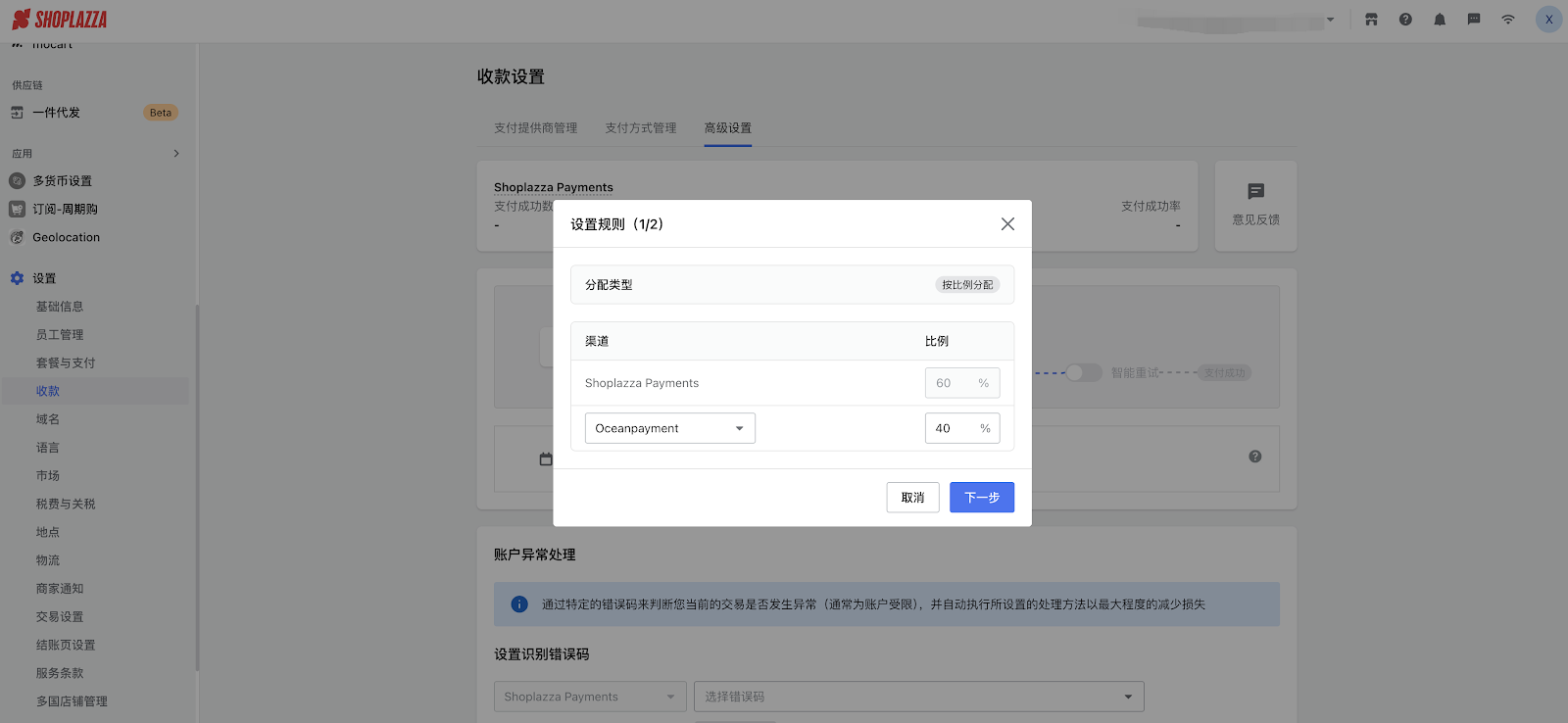The height and width of the screenshot is (723, 1568).
Task: Open the help question mark icon in top bar
Action: [x=1405, y=20]
